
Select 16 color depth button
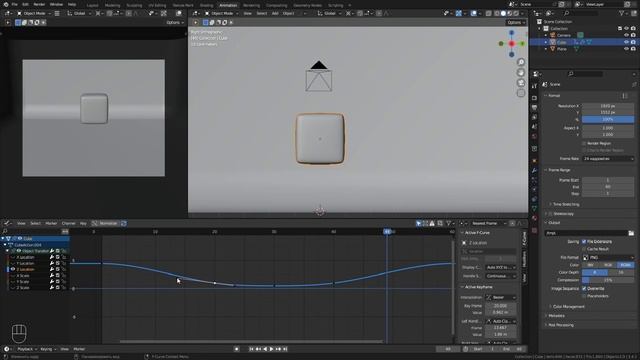tap(621, 272)
